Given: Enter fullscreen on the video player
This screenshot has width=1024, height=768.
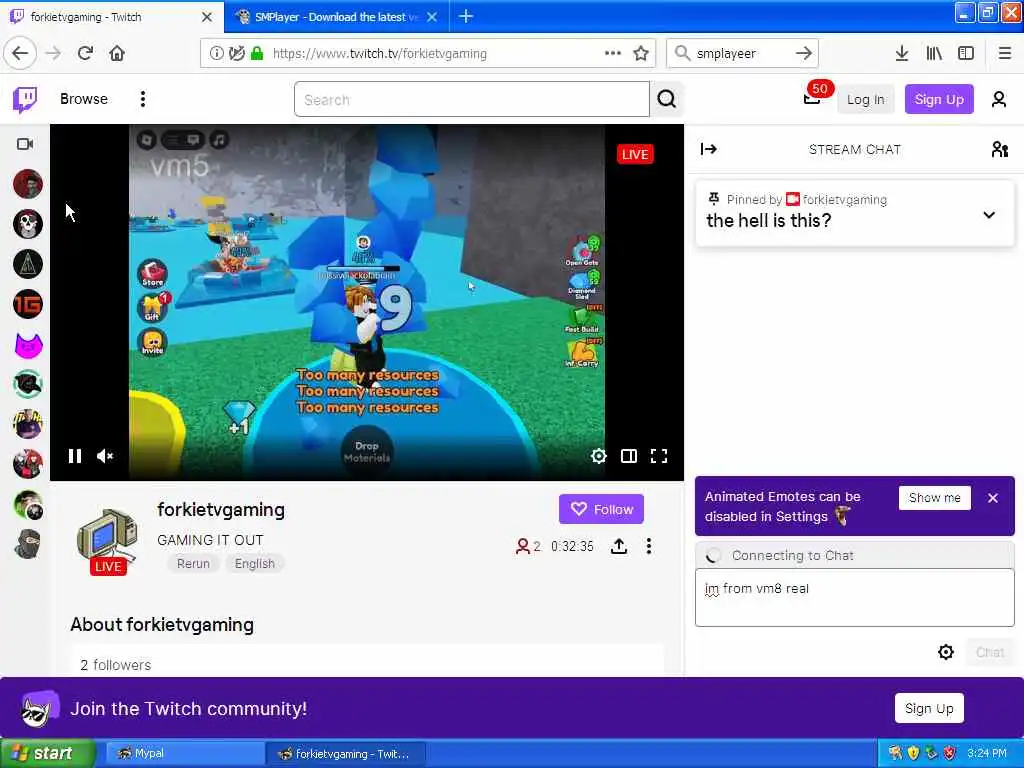Looking at the screenshot, I should (x=659, y=456).
